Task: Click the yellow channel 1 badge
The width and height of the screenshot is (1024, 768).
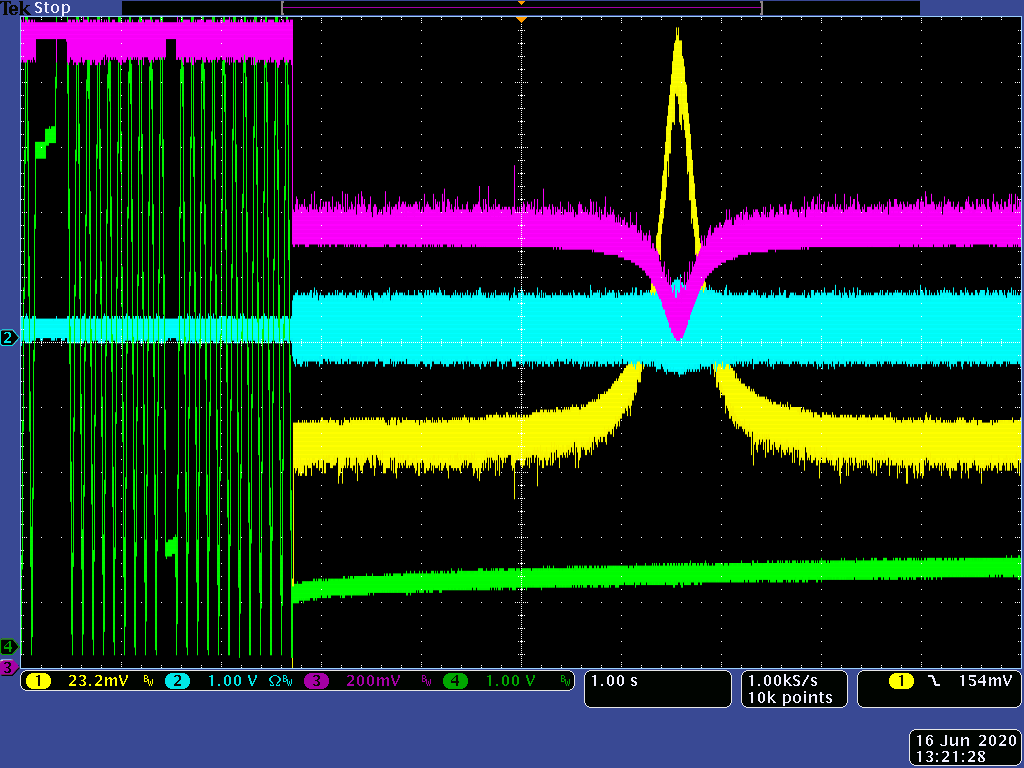Action: [39, 681]
